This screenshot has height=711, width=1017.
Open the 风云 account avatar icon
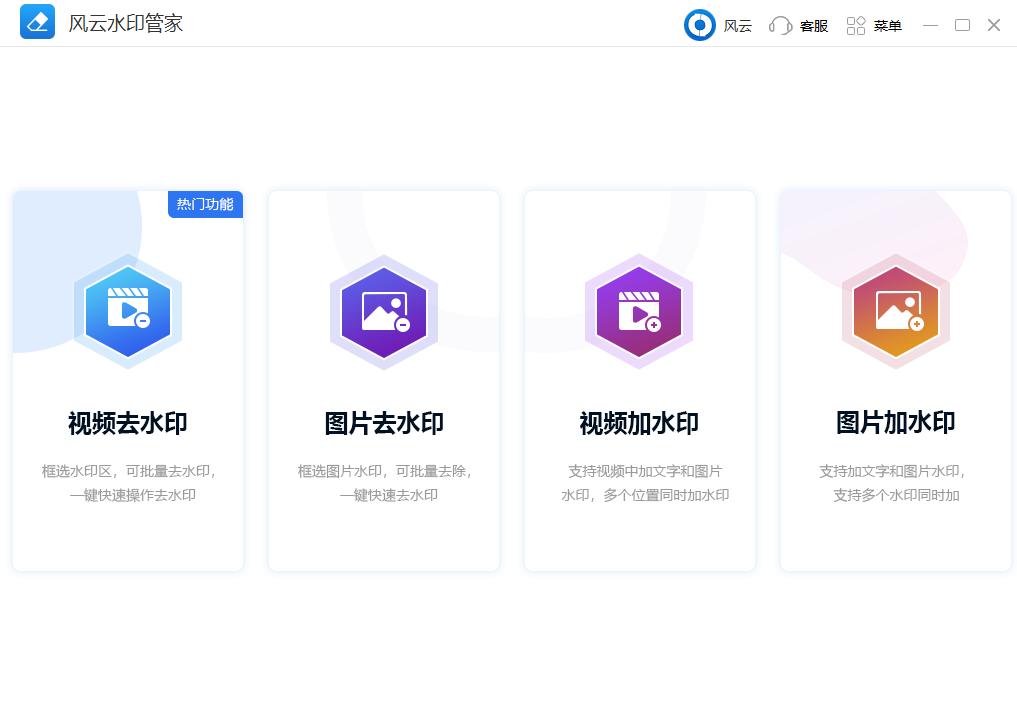pyautogui.click(x=699, y=25)
